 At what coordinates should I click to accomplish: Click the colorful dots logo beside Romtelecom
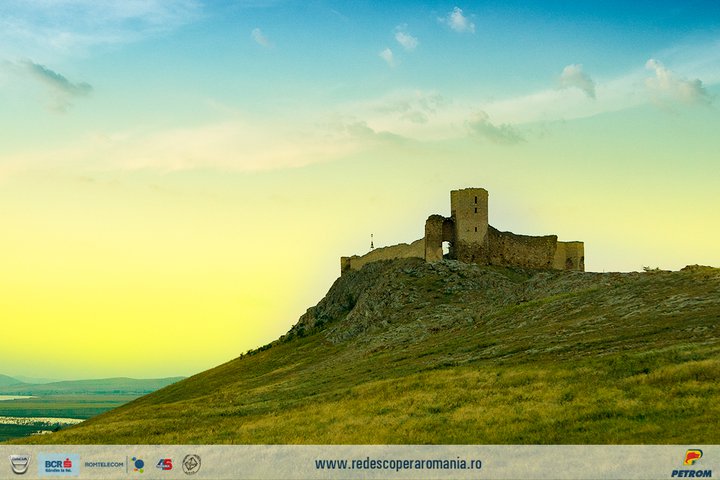click(138, 464)
